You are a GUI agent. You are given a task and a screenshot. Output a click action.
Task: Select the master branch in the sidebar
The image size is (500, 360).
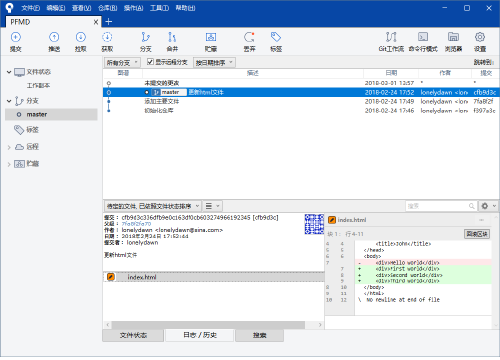[51, 114]
